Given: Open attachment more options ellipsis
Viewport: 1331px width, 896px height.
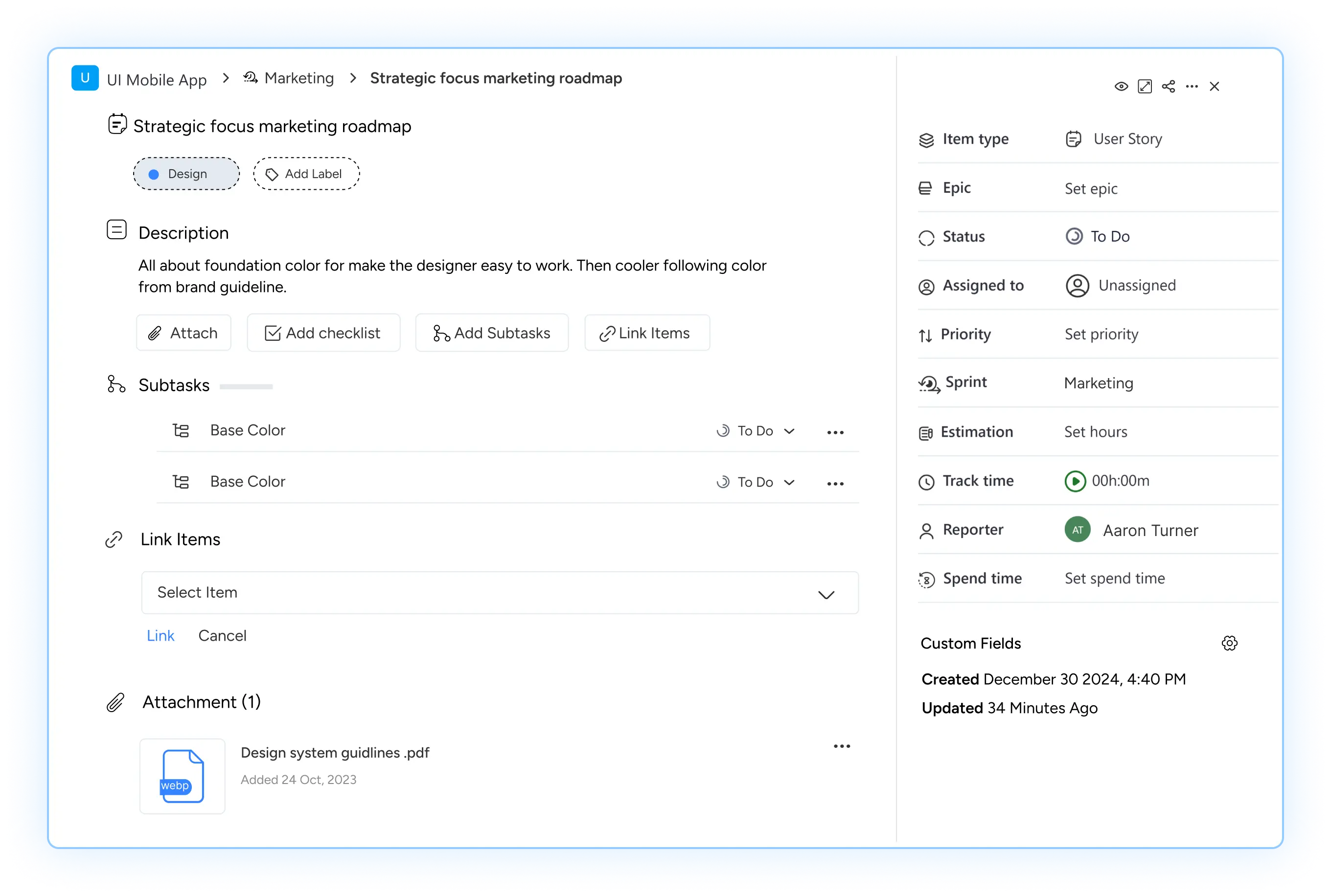Looking at the screenshot, I should tap(842, 746).
